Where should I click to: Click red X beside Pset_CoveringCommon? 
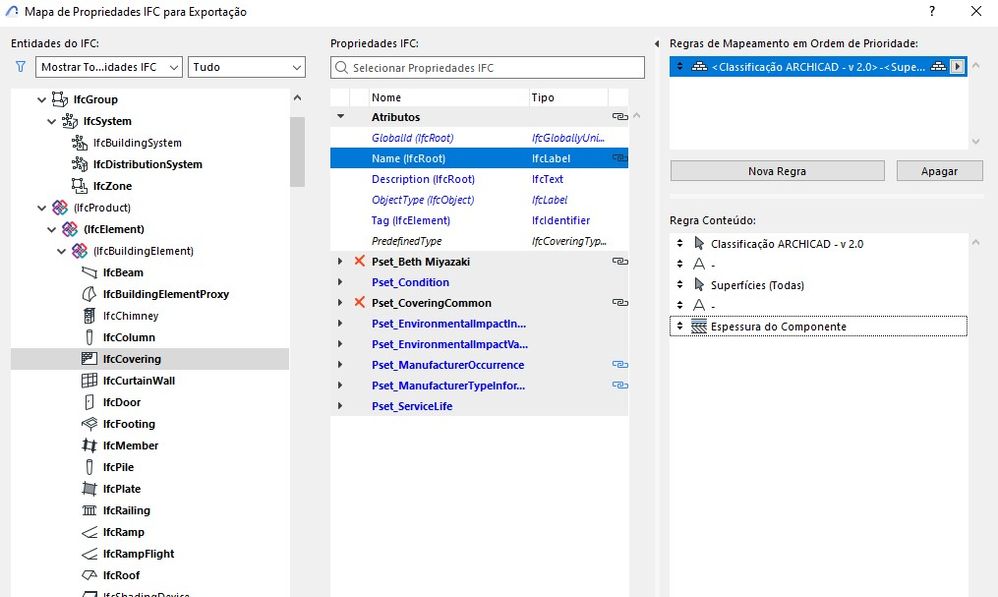360,303
